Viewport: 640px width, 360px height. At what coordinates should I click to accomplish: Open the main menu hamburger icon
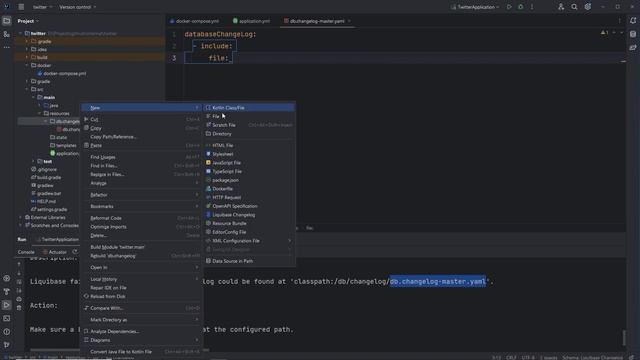[x=21, y=7]
